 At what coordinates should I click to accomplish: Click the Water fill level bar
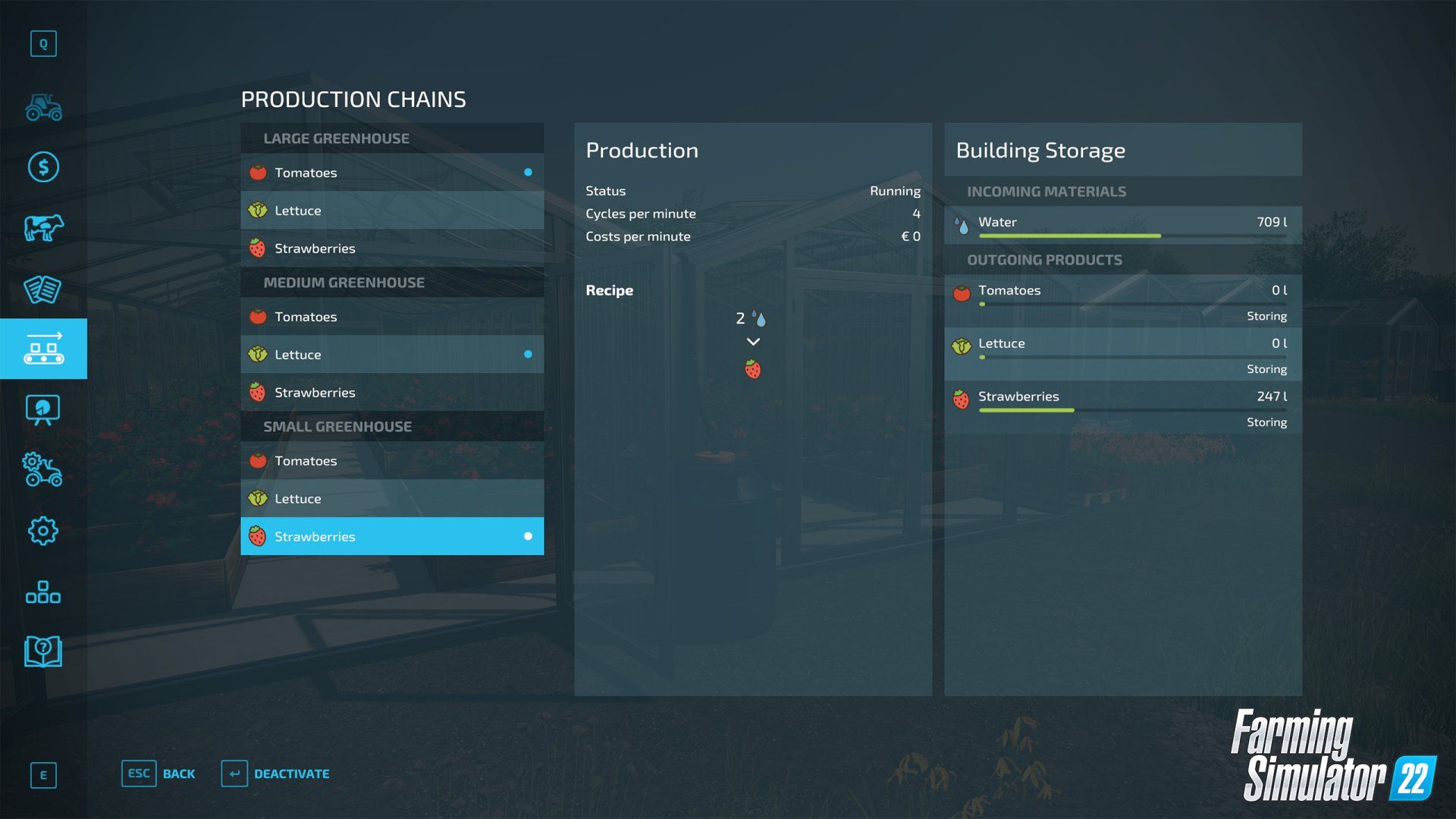1131,236
